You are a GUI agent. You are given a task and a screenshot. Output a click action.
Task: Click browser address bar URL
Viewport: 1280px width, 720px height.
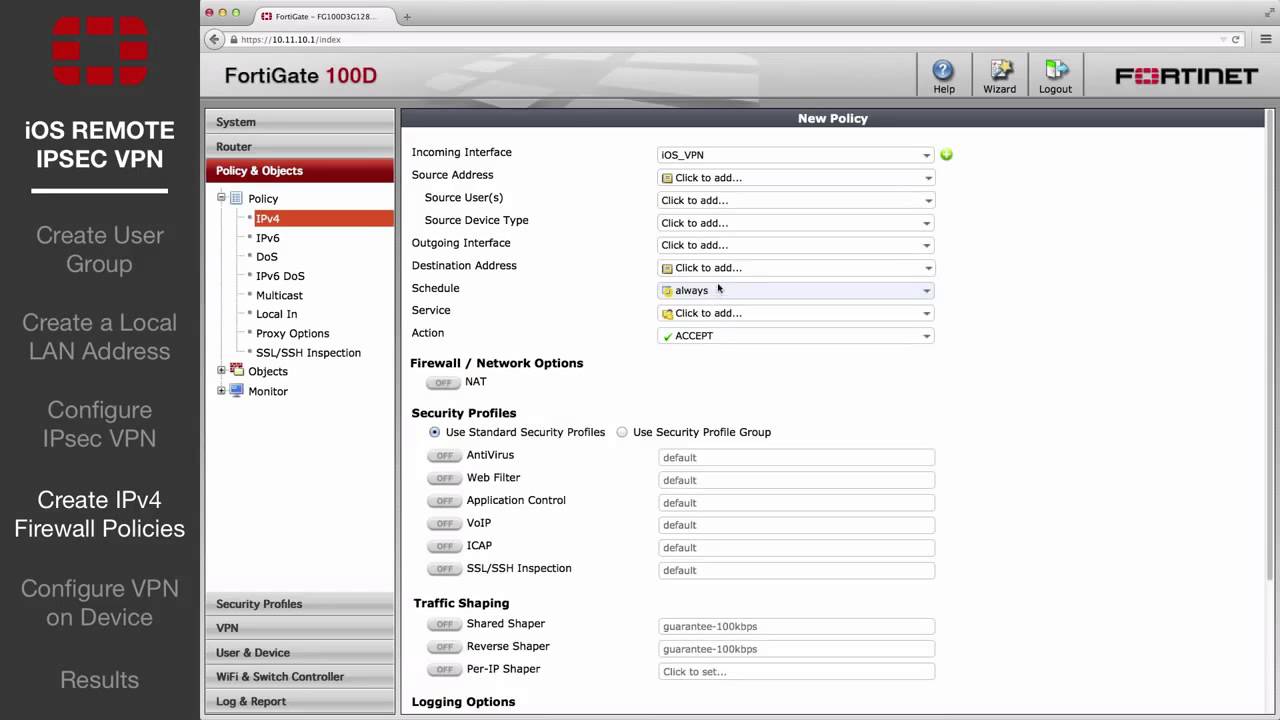[291, 40]
